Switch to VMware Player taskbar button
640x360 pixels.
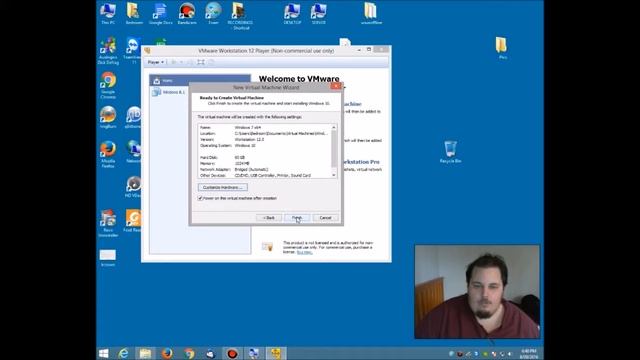point(276,353)
